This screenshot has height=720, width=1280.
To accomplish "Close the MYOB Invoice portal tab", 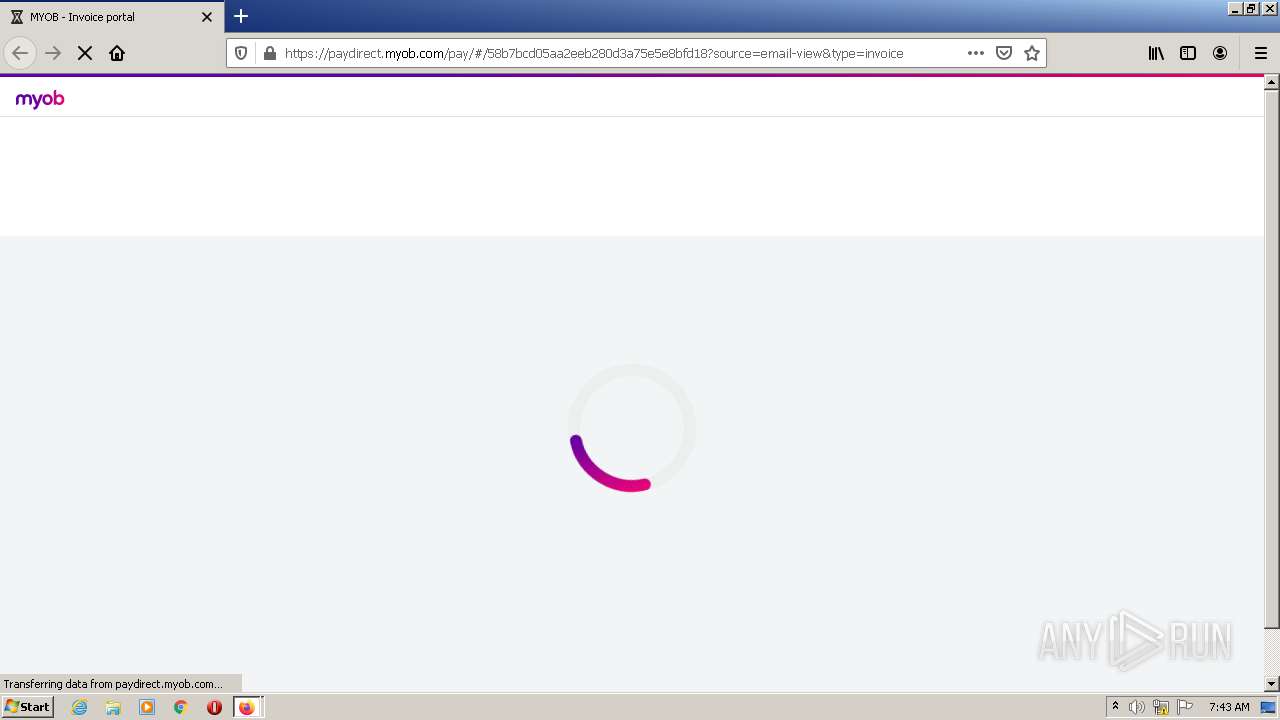I will (x=207, y=17).
